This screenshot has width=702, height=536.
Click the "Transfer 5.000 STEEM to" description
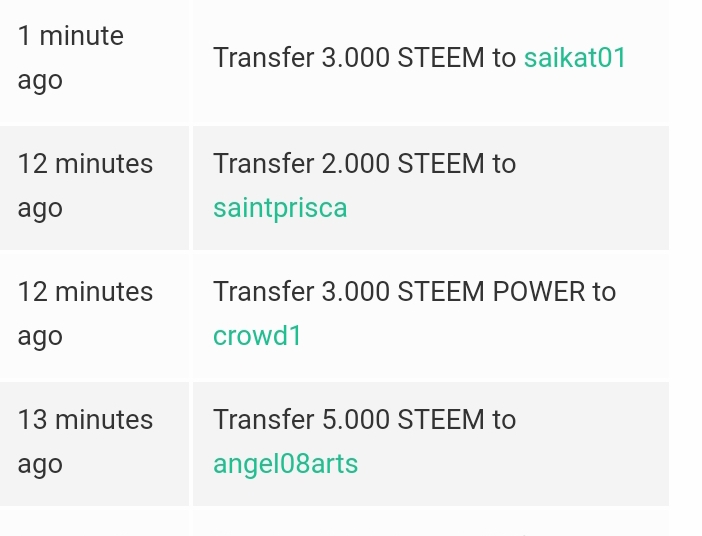click(x=364, y=420)
